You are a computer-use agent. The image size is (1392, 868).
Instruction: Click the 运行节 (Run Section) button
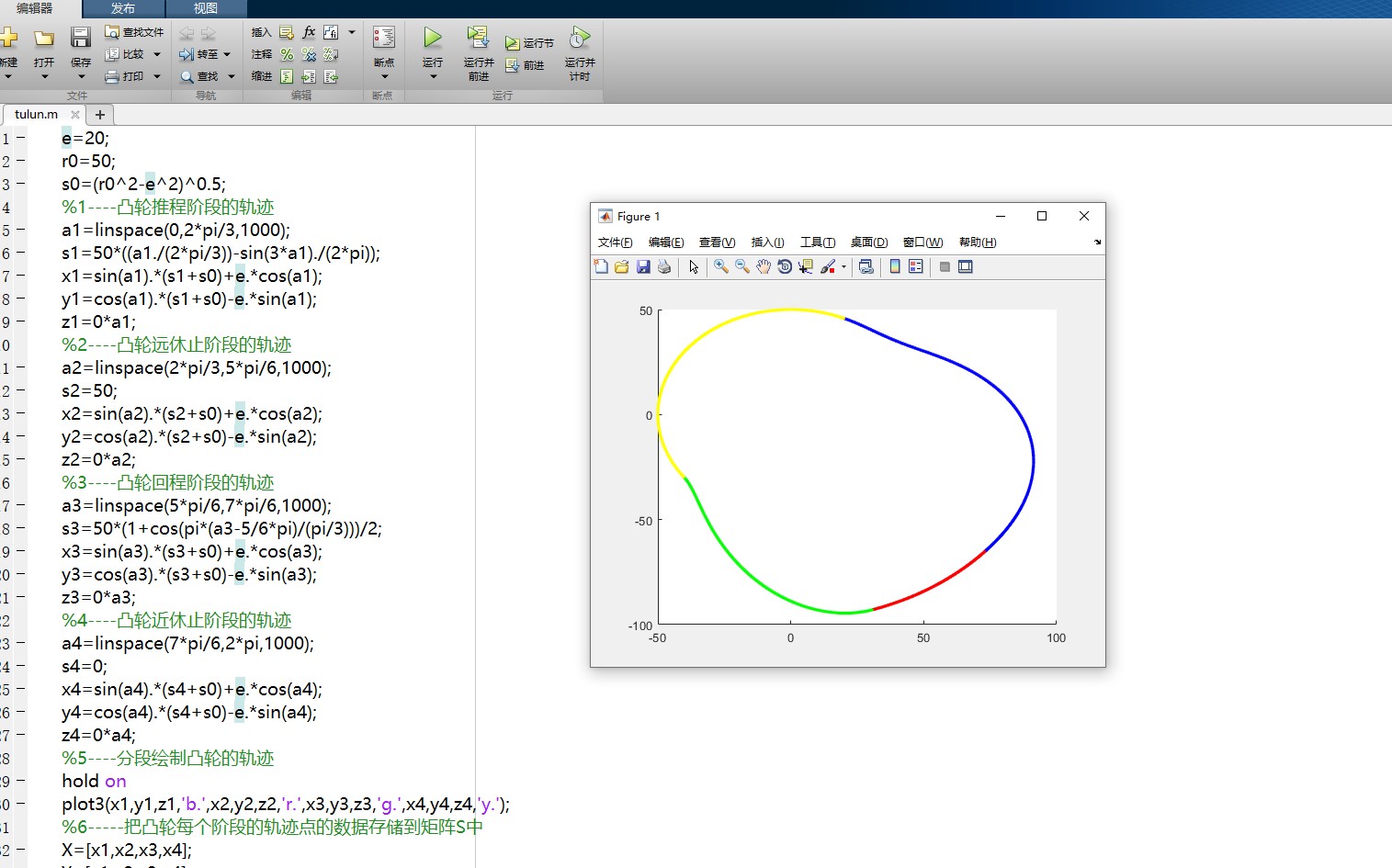529,43
